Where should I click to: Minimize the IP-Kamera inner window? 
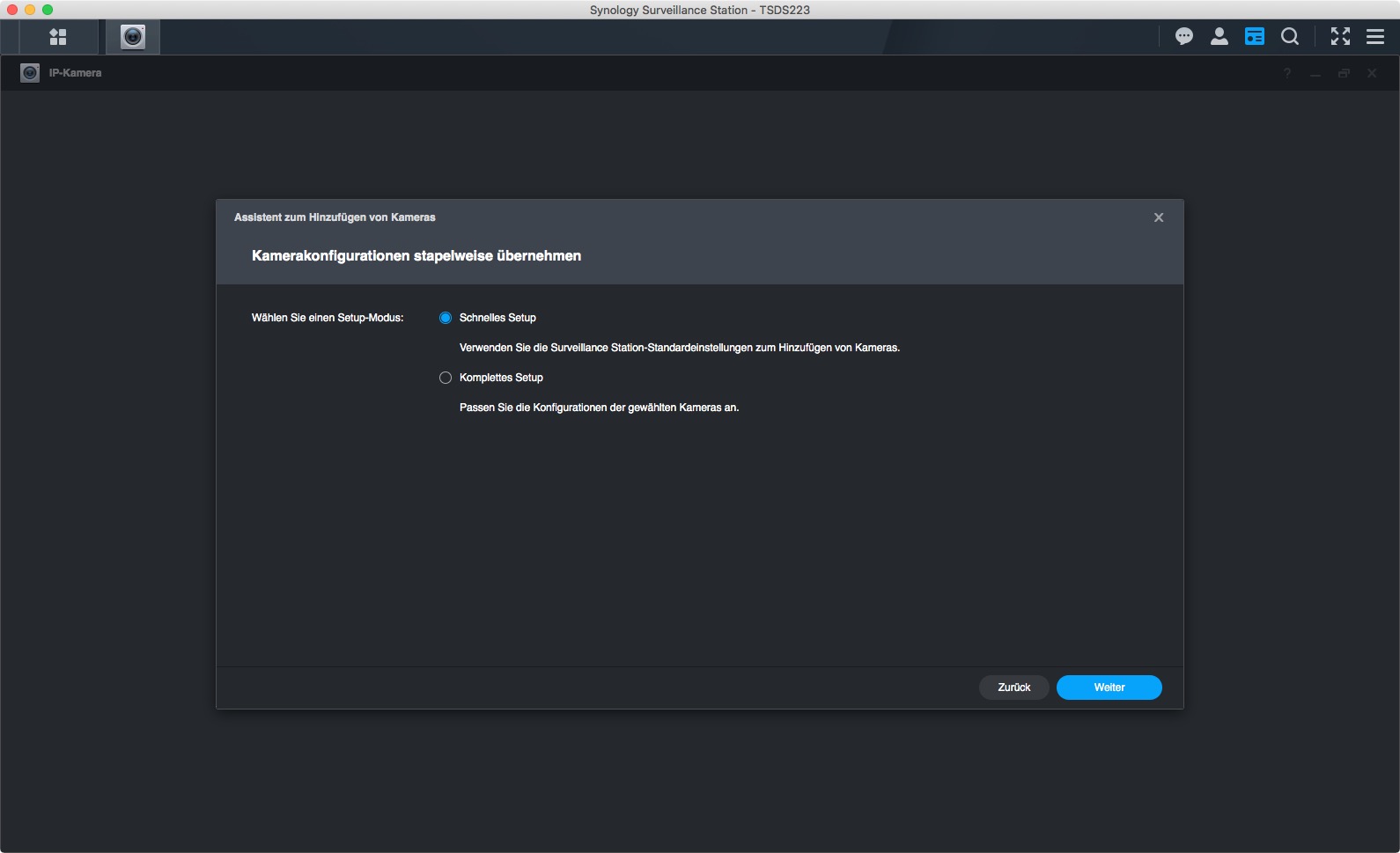click(x=1315, y=74)
